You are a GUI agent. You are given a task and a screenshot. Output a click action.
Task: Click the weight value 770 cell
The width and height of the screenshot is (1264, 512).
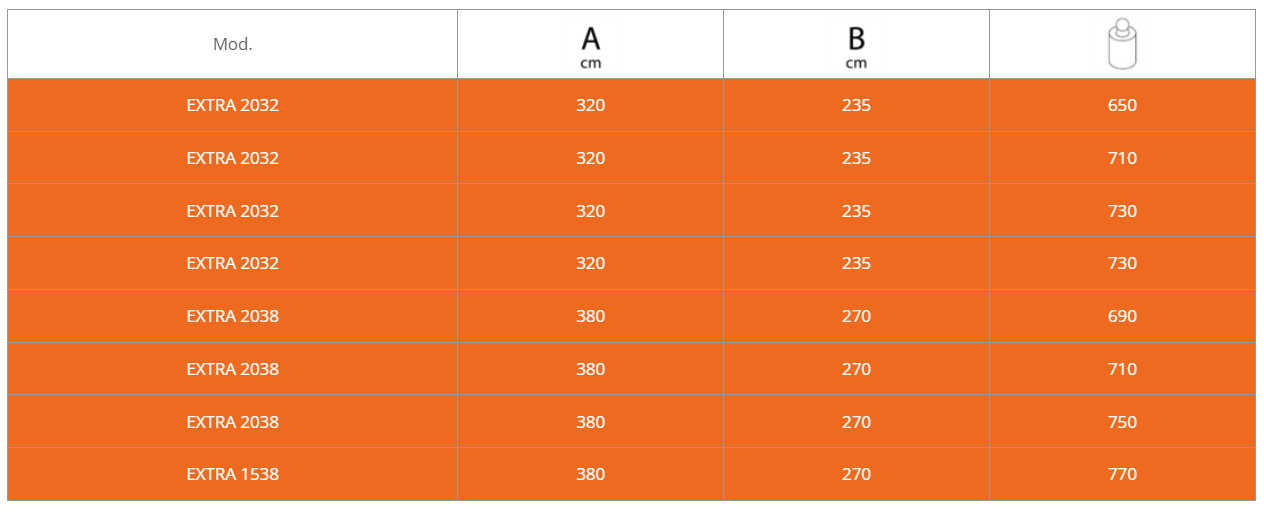pos(1122,474)
